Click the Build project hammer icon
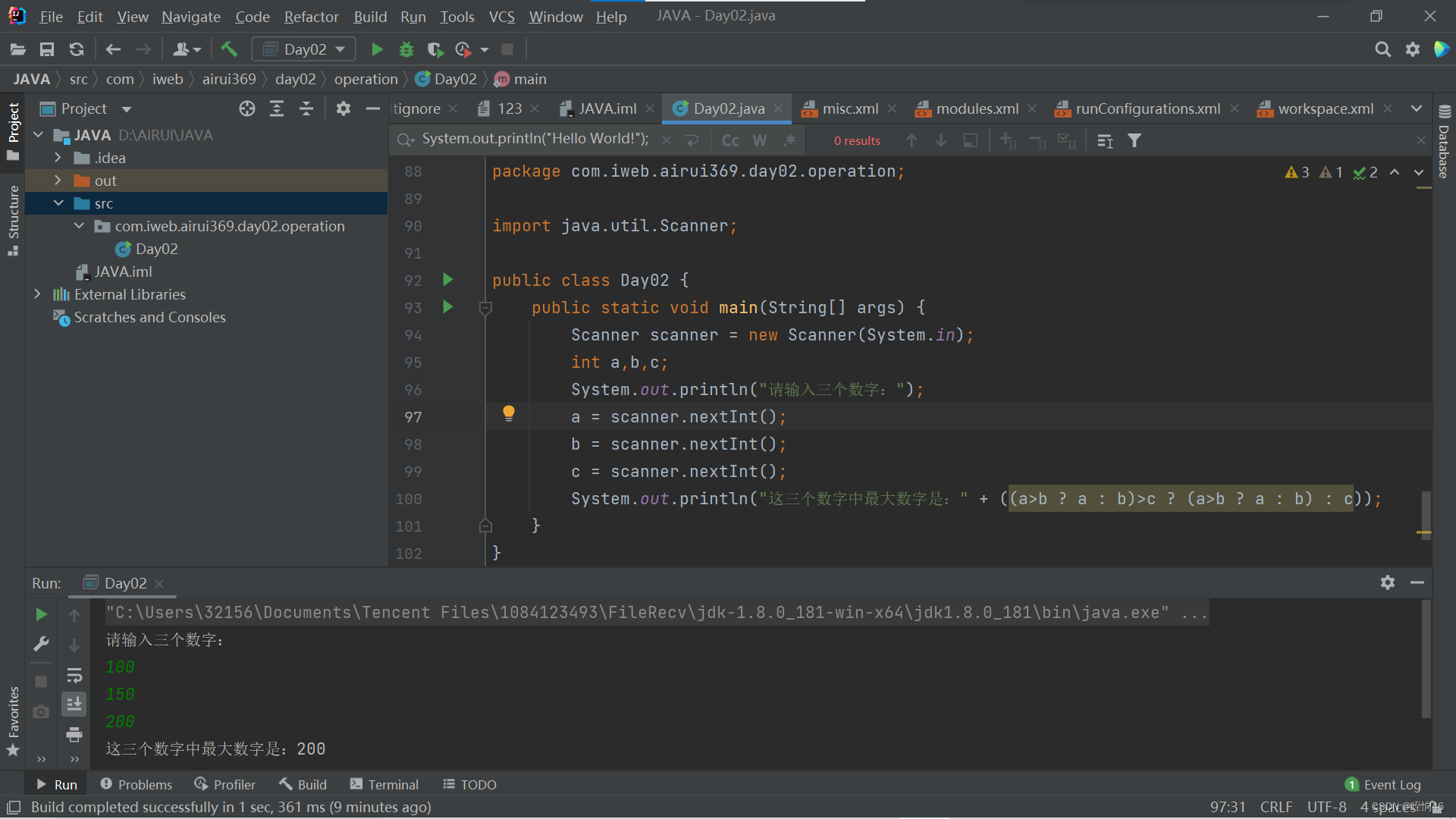The image size is (1456, 819). point(229,49)
